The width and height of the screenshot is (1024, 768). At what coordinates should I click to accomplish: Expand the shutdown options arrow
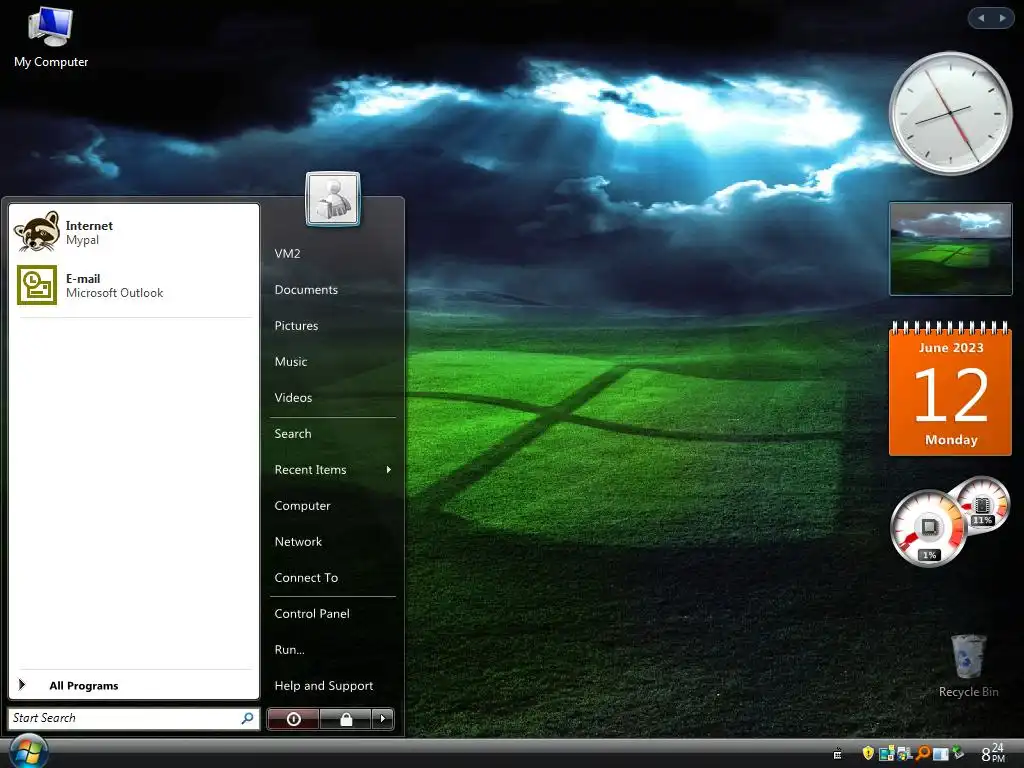[x=383, y=719]
